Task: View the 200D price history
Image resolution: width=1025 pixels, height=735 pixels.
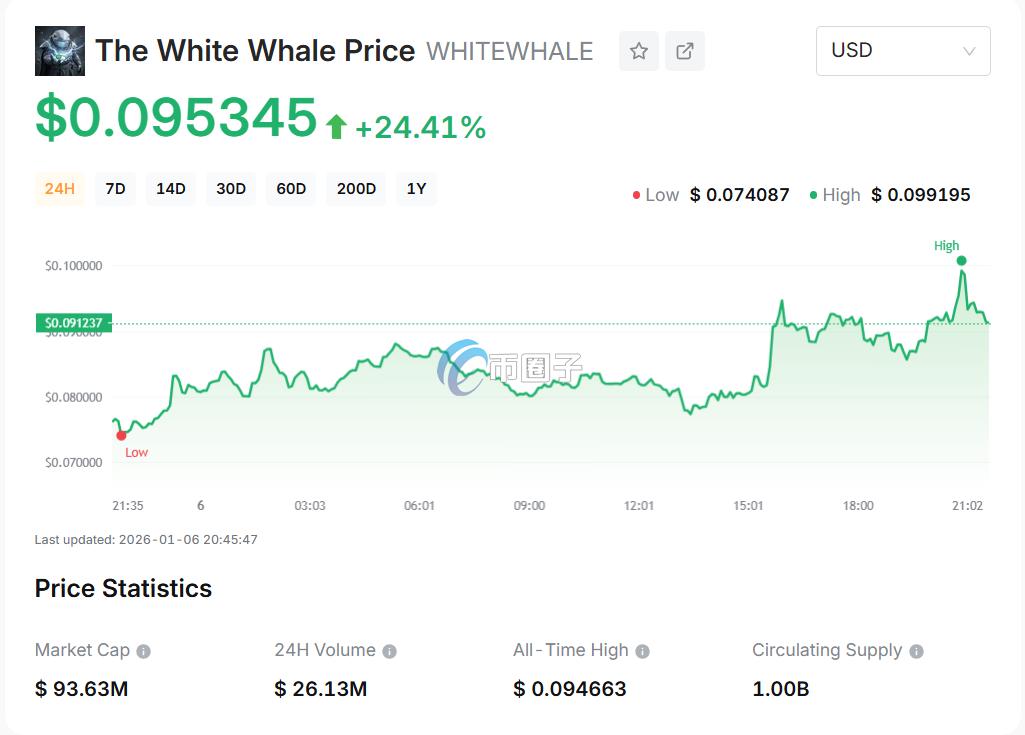Action: click(356, 189)
